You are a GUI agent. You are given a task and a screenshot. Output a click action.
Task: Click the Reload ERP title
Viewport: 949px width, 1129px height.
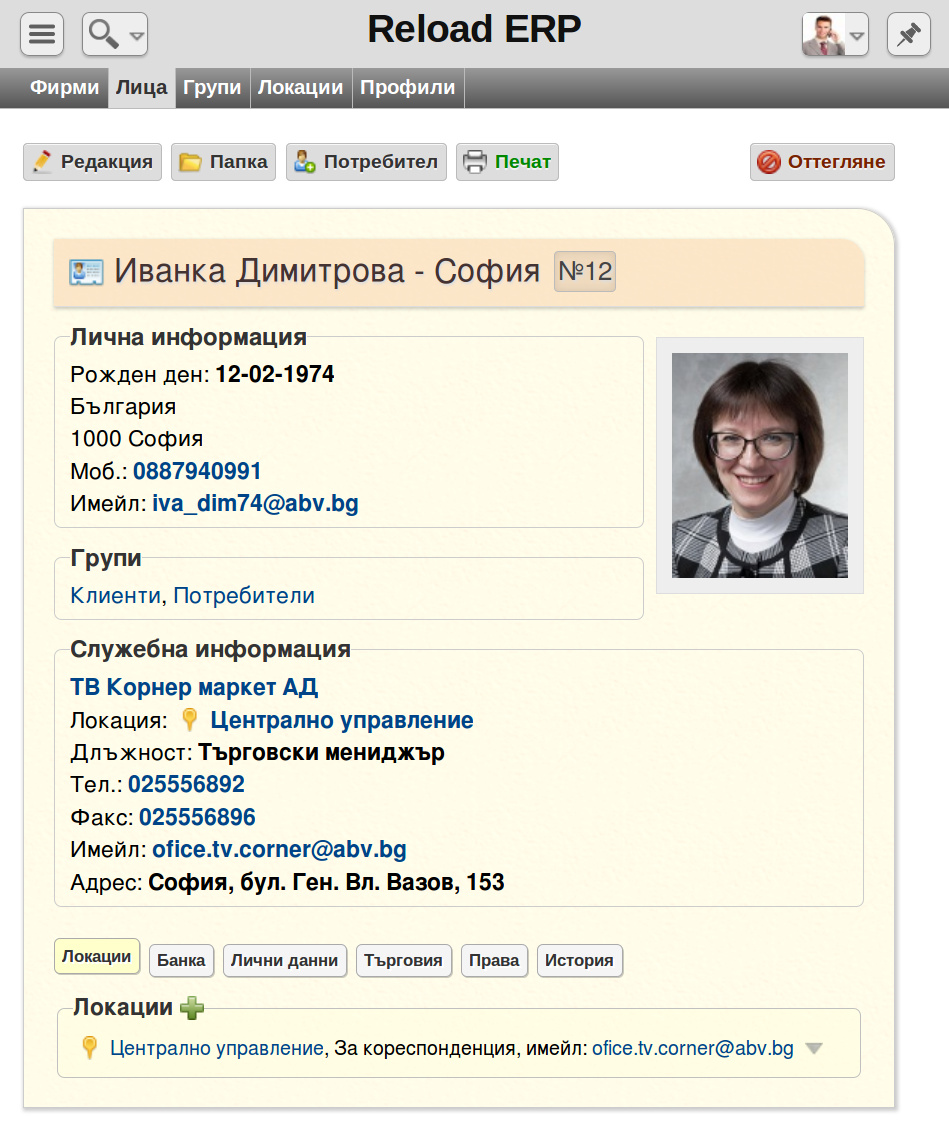[x=474, y=30]
